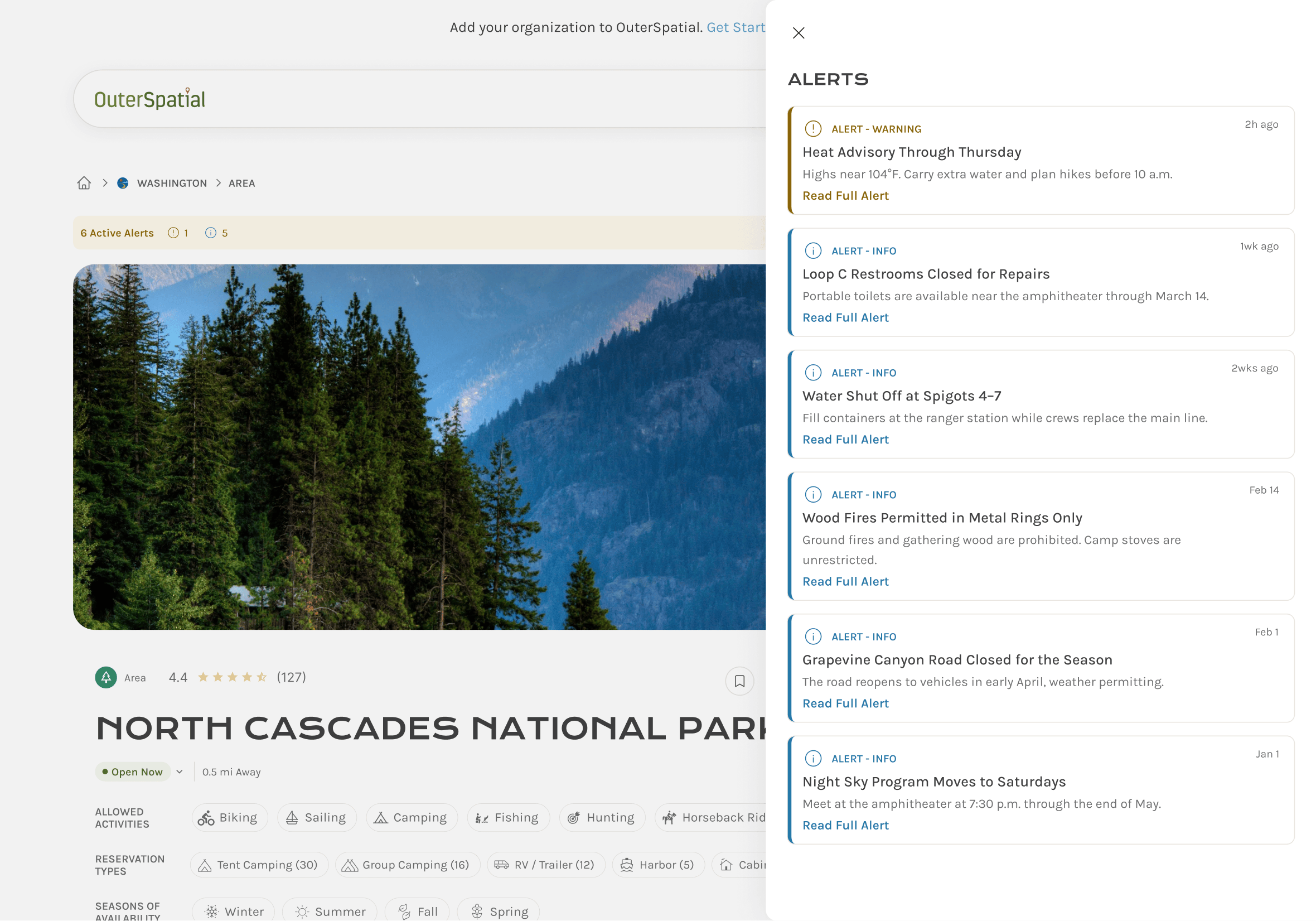The width and height of the screenshot is (1316, 921).
Task: Click the Heat Advisory Through Thursday title
Action: [912, 152]
